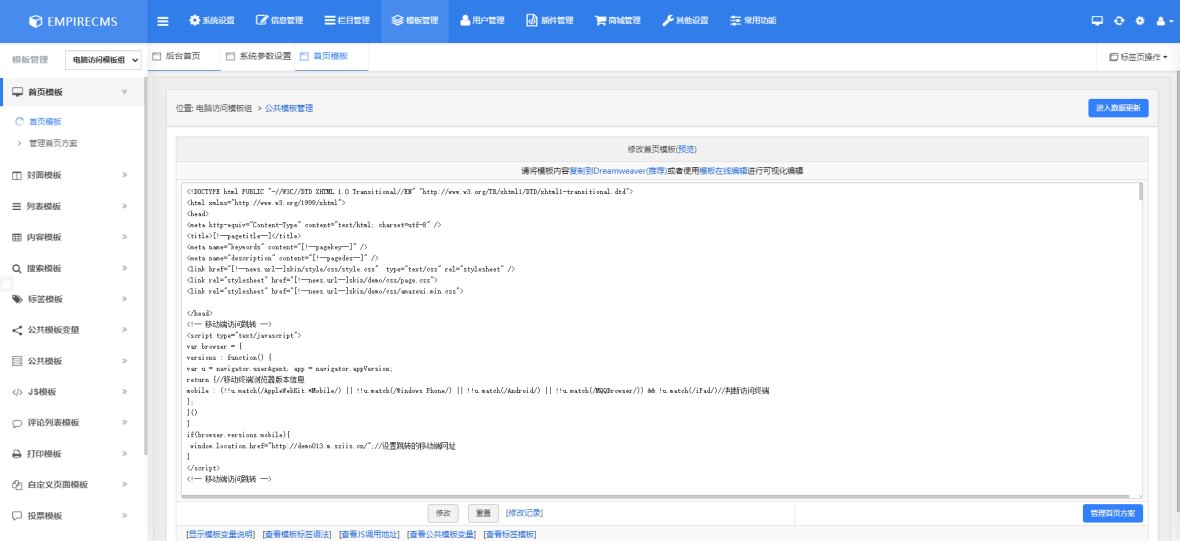
Task: Open 管理首页方案 in the sidebar
Action: (53, 143)
